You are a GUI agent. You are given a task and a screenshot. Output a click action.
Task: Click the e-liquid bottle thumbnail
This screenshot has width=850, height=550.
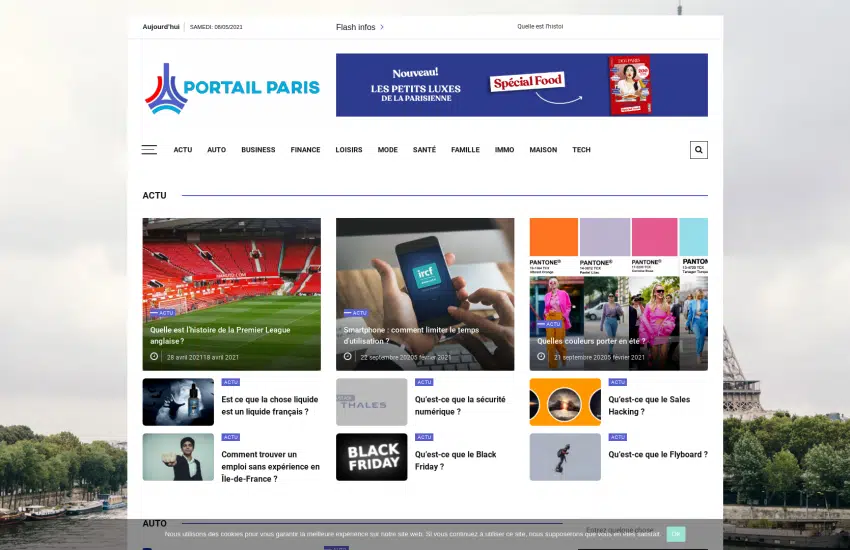pos(178,402)
